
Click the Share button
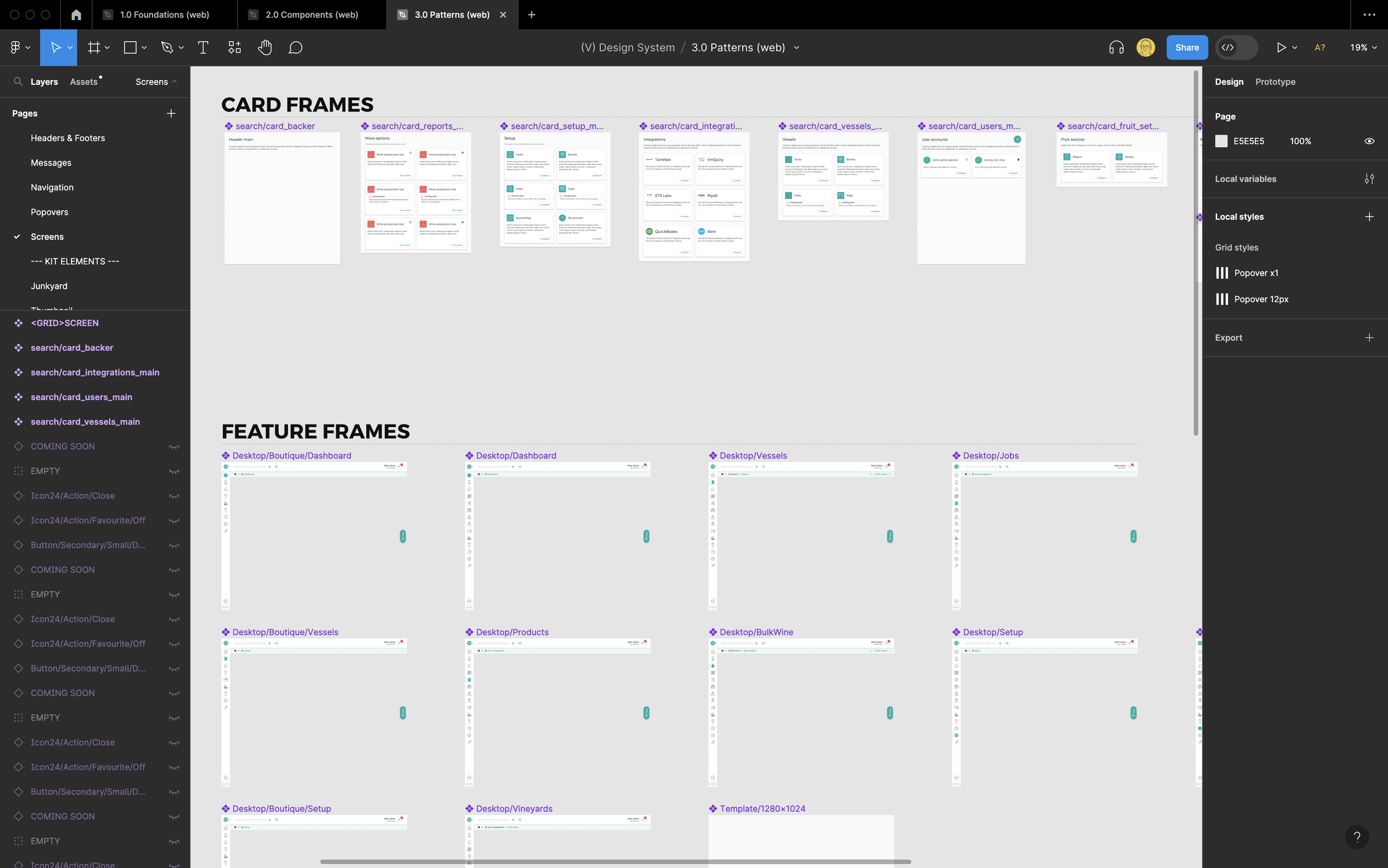coord(1186,48)
